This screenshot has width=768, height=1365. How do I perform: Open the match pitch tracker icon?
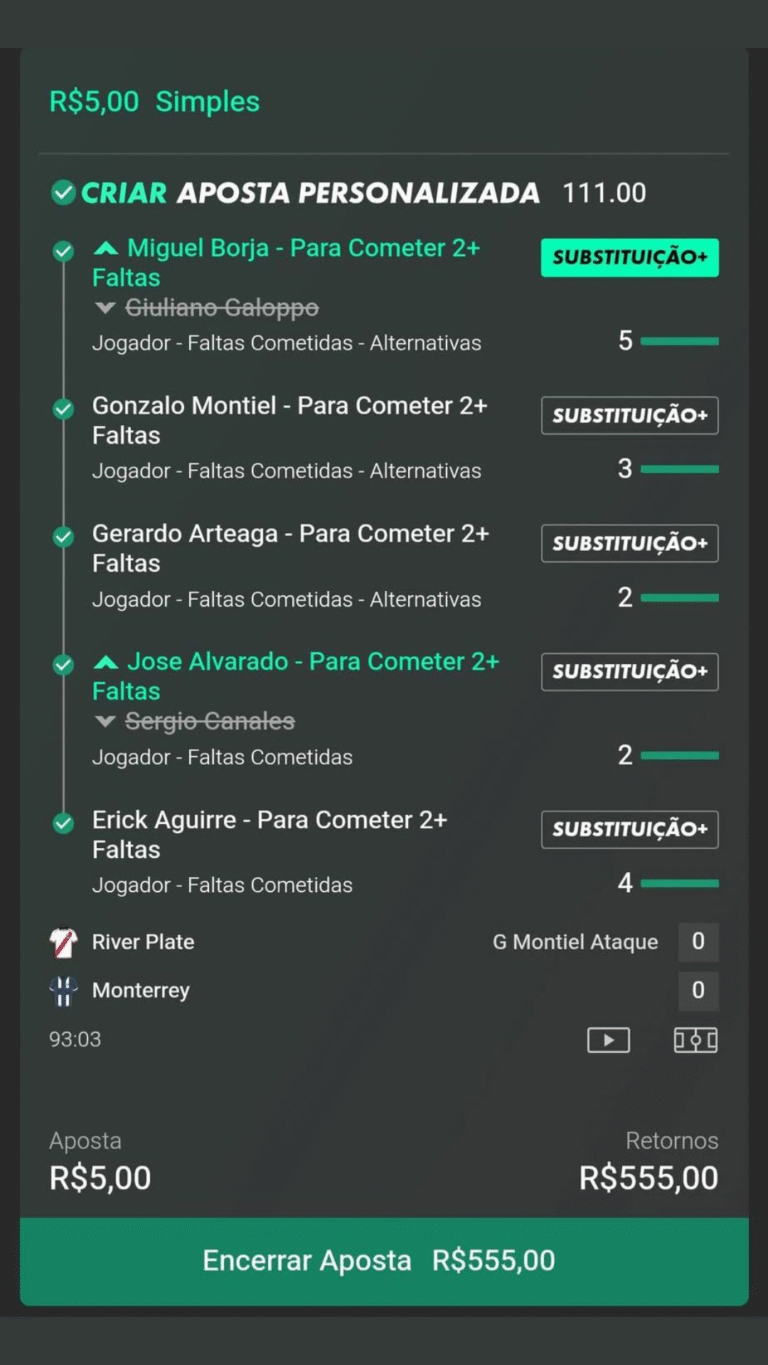click(695, 1040)
